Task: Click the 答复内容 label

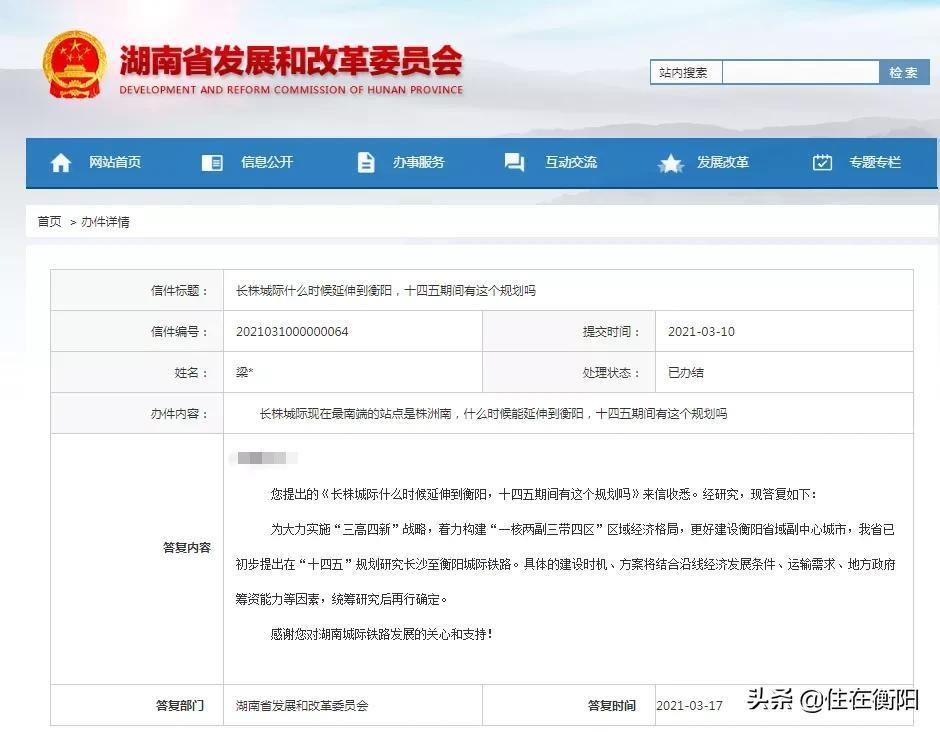Action: [x=186, y=547]
